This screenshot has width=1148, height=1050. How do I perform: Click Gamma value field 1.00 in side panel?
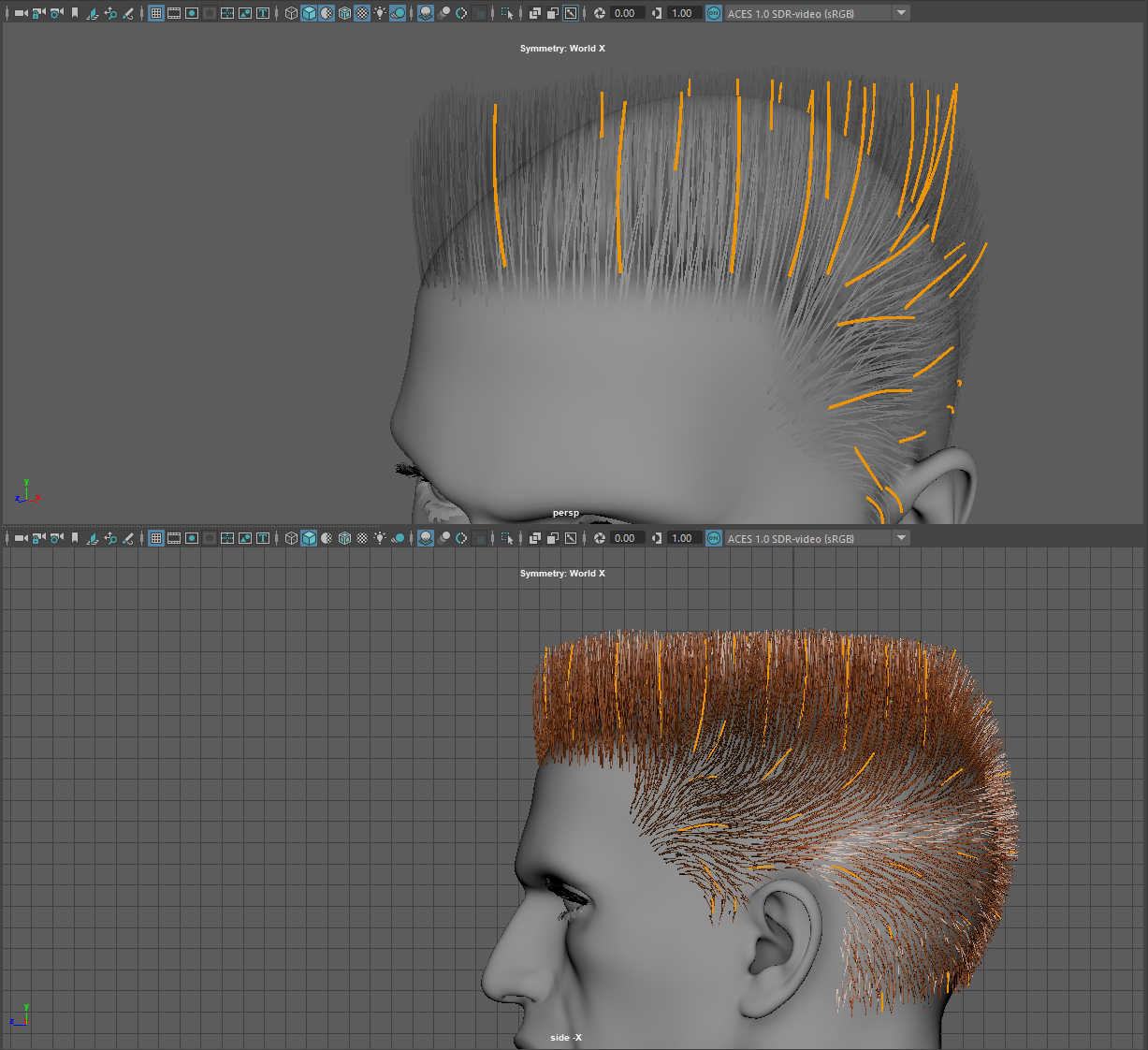685,538
